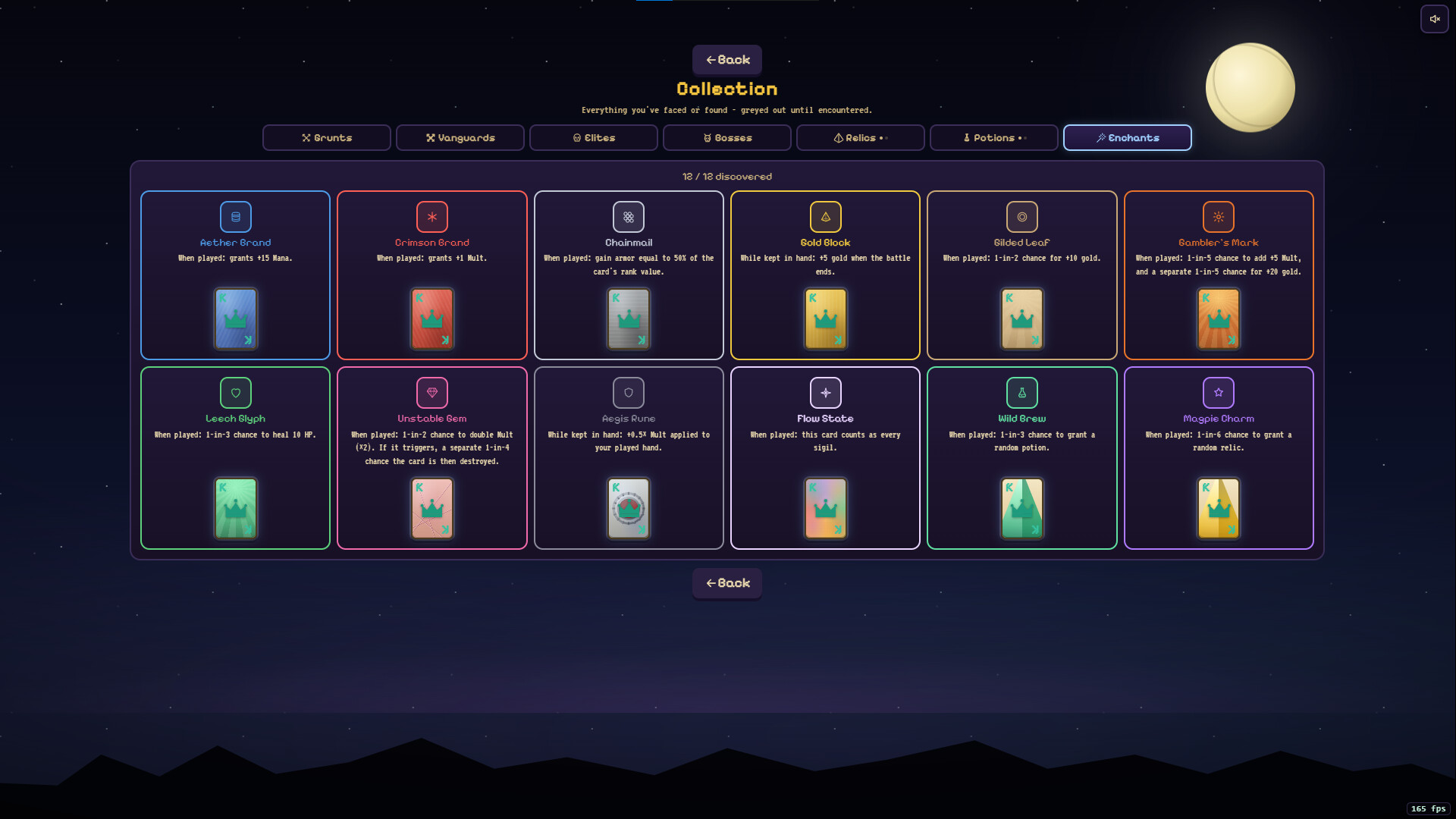Screen dimensions: 1456x819
Task: Click the Collection heading
Action: 727,89
